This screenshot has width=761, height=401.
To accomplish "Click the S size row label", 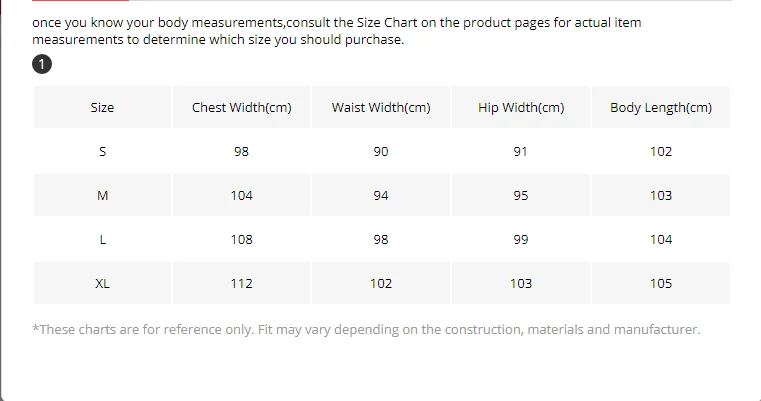I will pyautogui.click(x=102, y=151).
